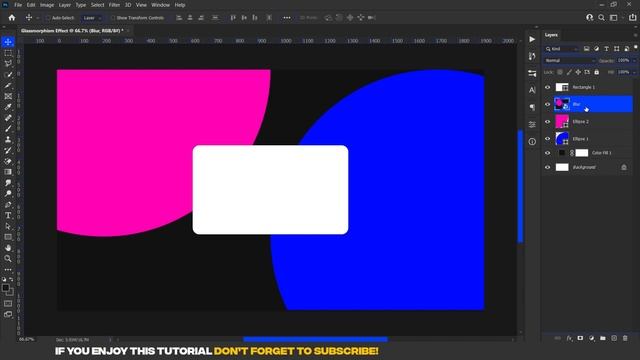
Task: Select the Ellipse 1 layer name
Action: (580, 139)
